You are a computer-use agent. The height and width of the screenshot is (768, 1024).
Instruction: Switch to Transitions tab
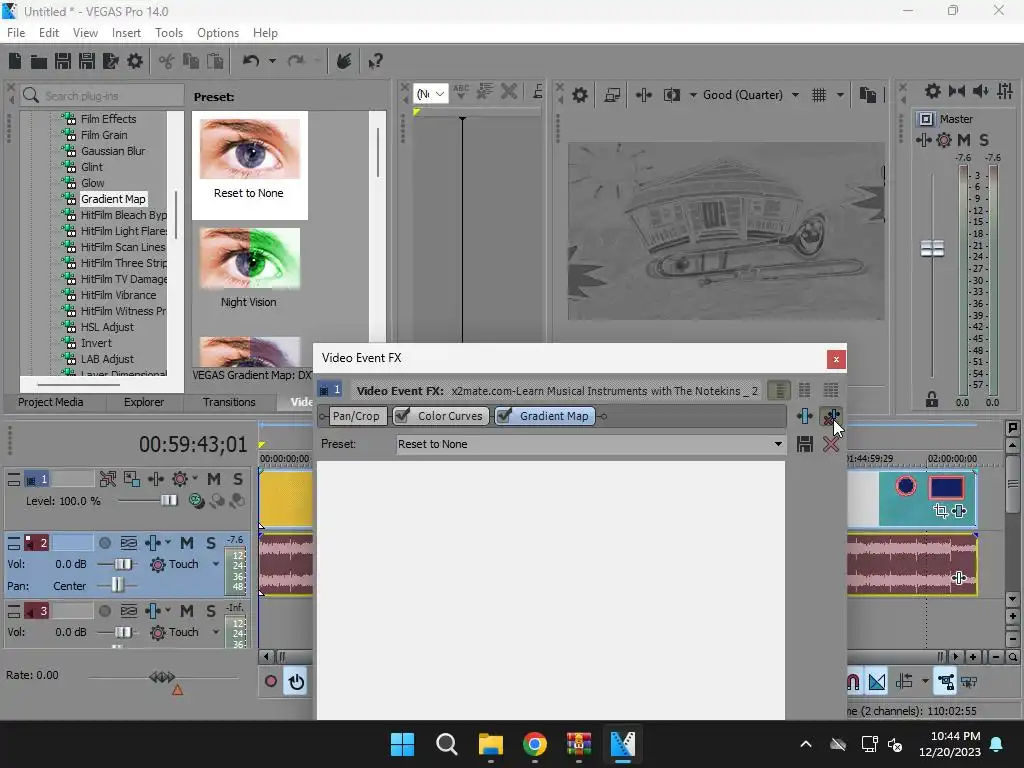(229, 402)
